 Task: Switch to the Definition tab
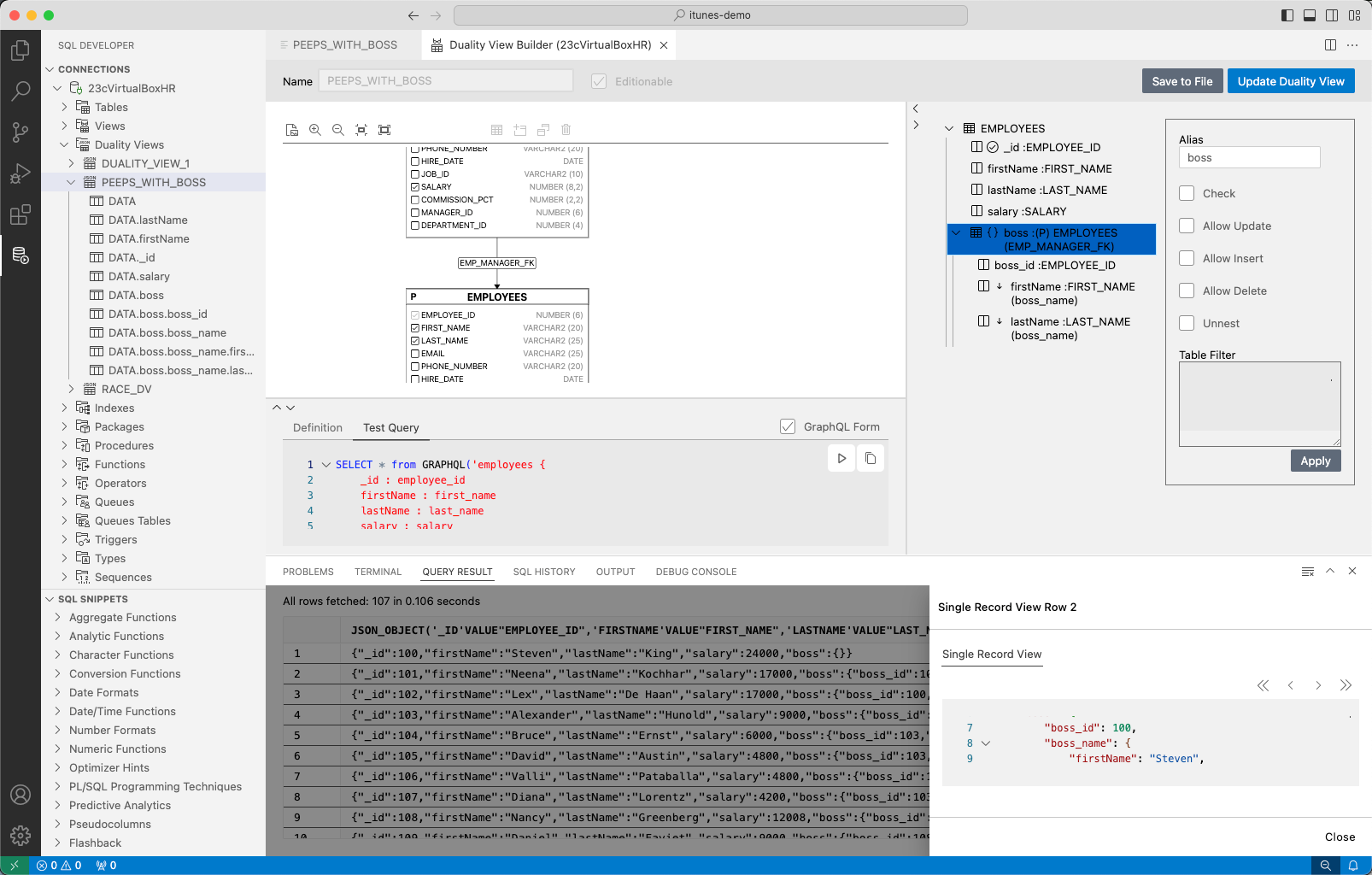pyautogui.click(x=317, y=428)
